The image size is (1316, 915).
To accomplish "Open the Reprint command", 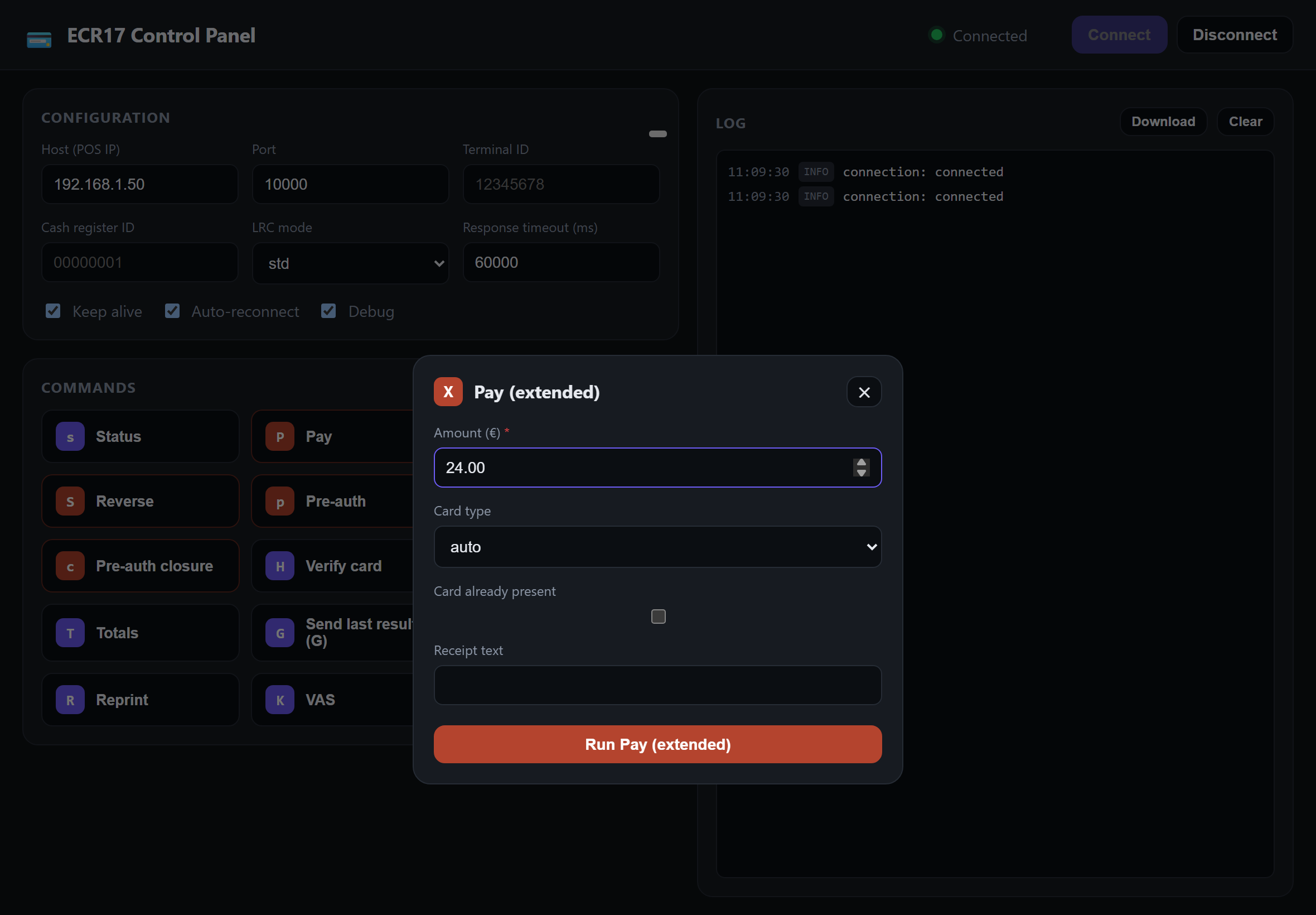I will pos(141,700).
